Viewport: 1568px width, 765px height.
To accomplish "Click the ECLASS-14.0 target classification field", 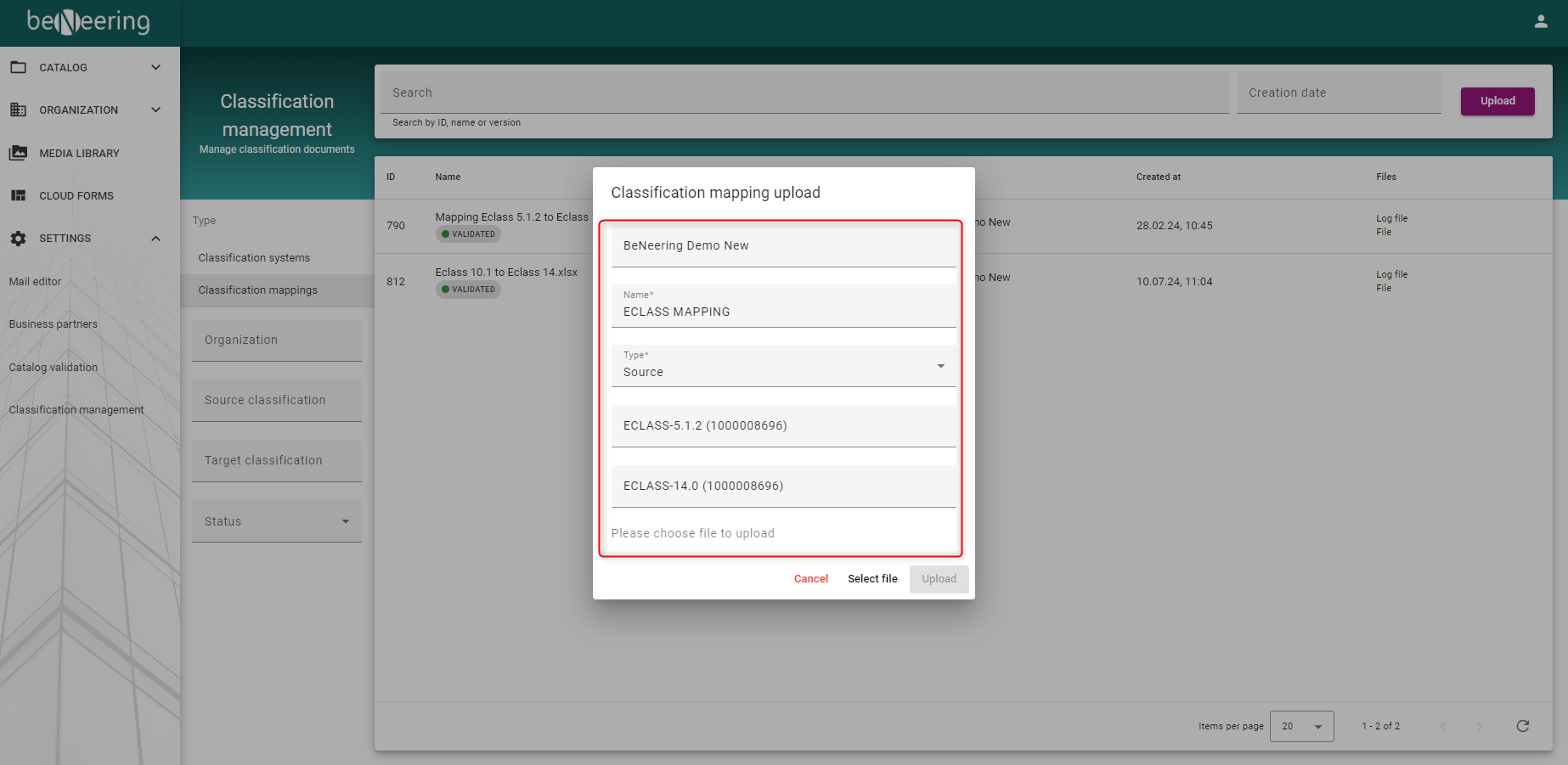I will pyautogui.click(x=782, y=486).
